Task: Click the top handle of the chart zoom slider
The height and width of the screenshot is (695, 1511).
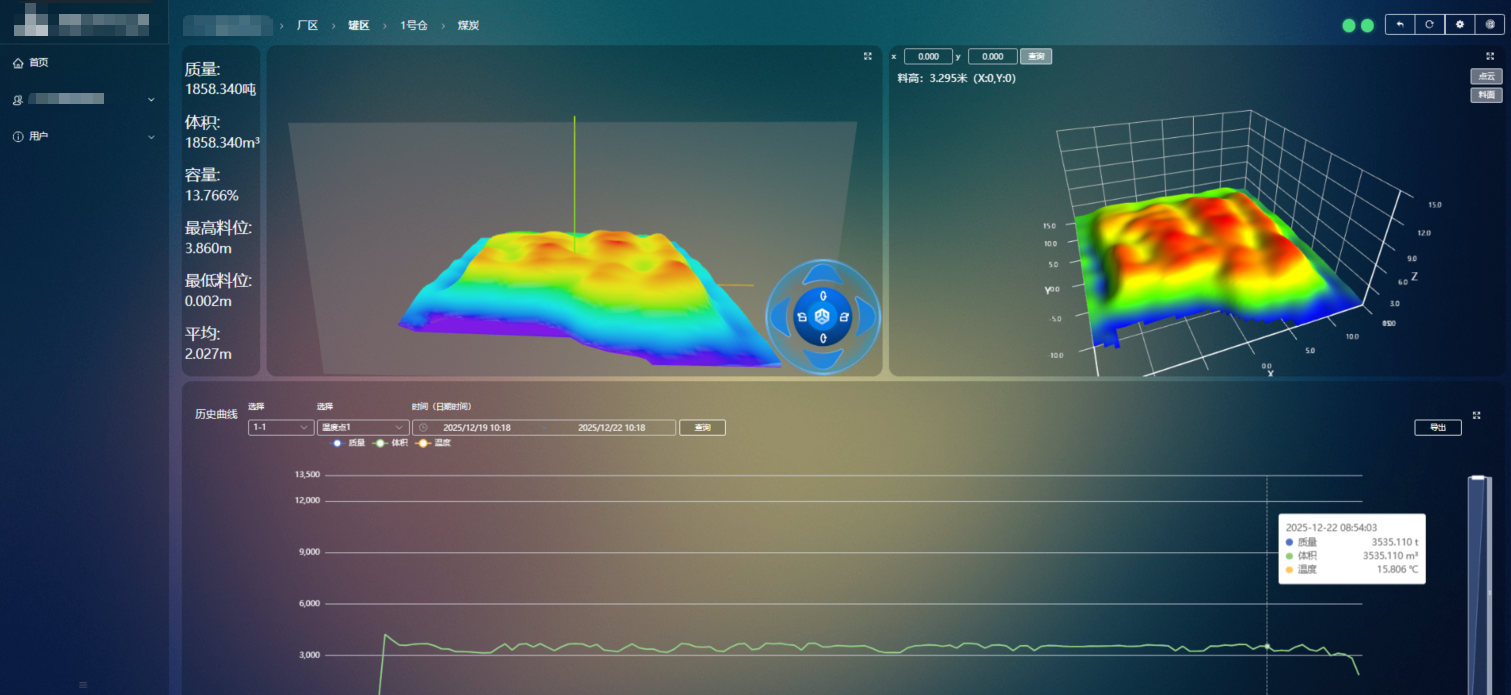Action: coord(1478,478)
